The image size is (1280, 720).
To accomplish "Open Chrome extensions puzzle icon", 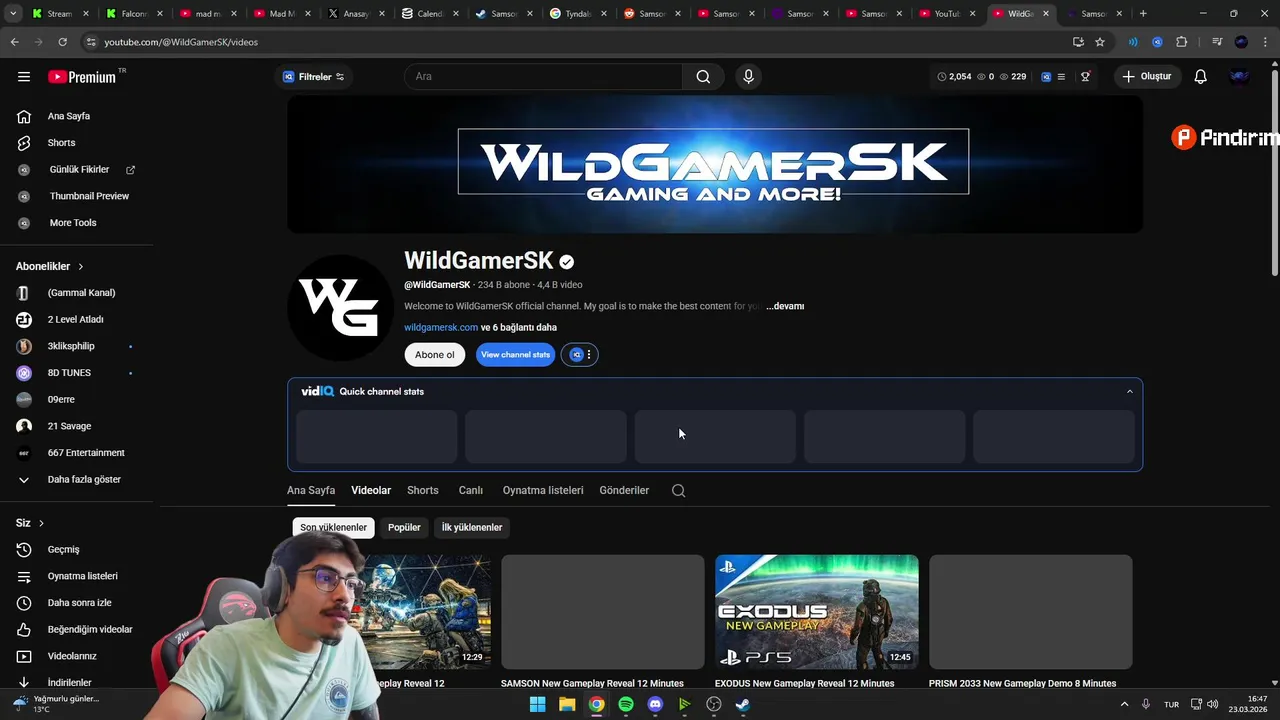I will point(1182,42).
